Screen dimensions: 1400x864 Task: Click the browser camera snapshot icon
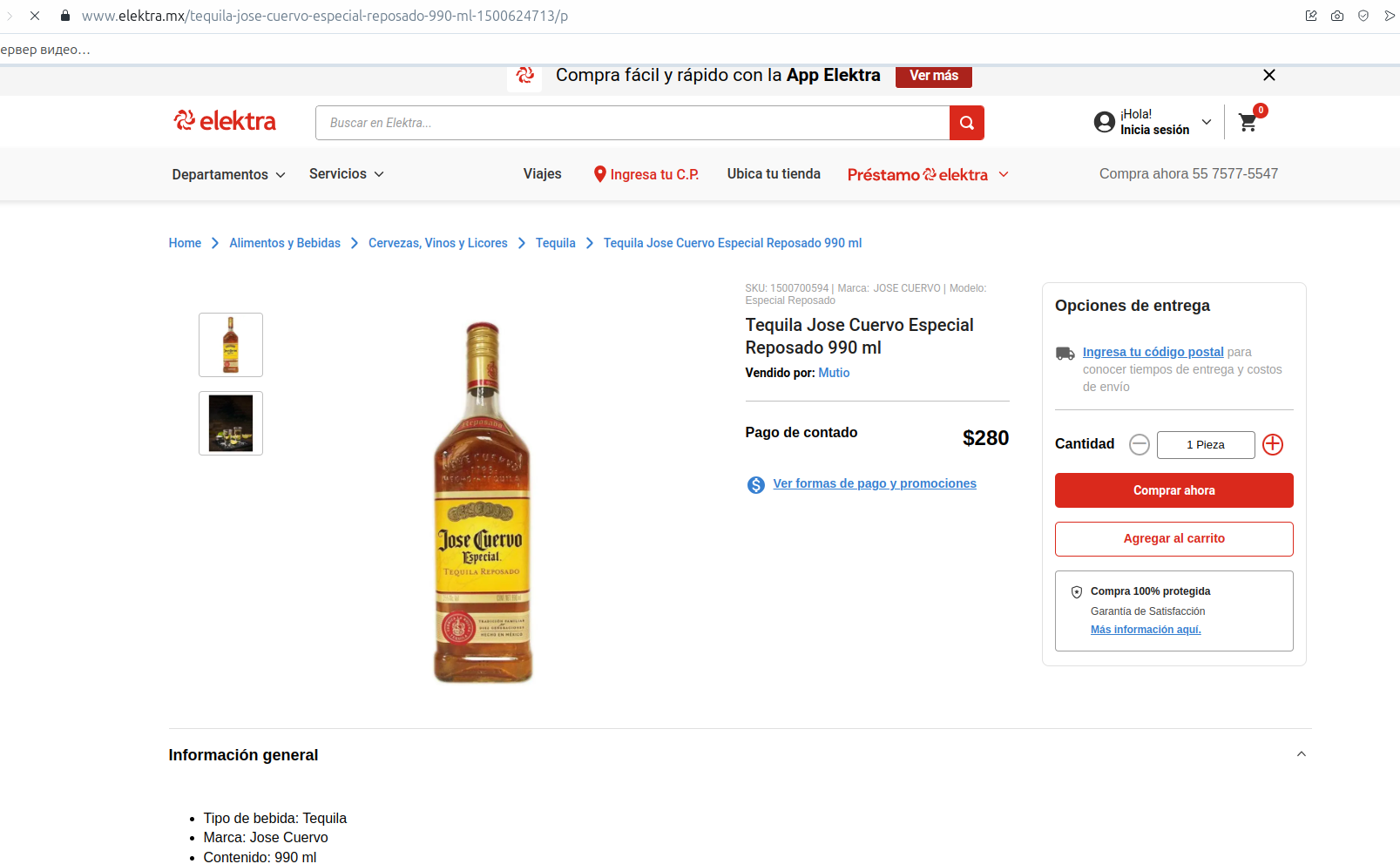[x=1337, y=16]
